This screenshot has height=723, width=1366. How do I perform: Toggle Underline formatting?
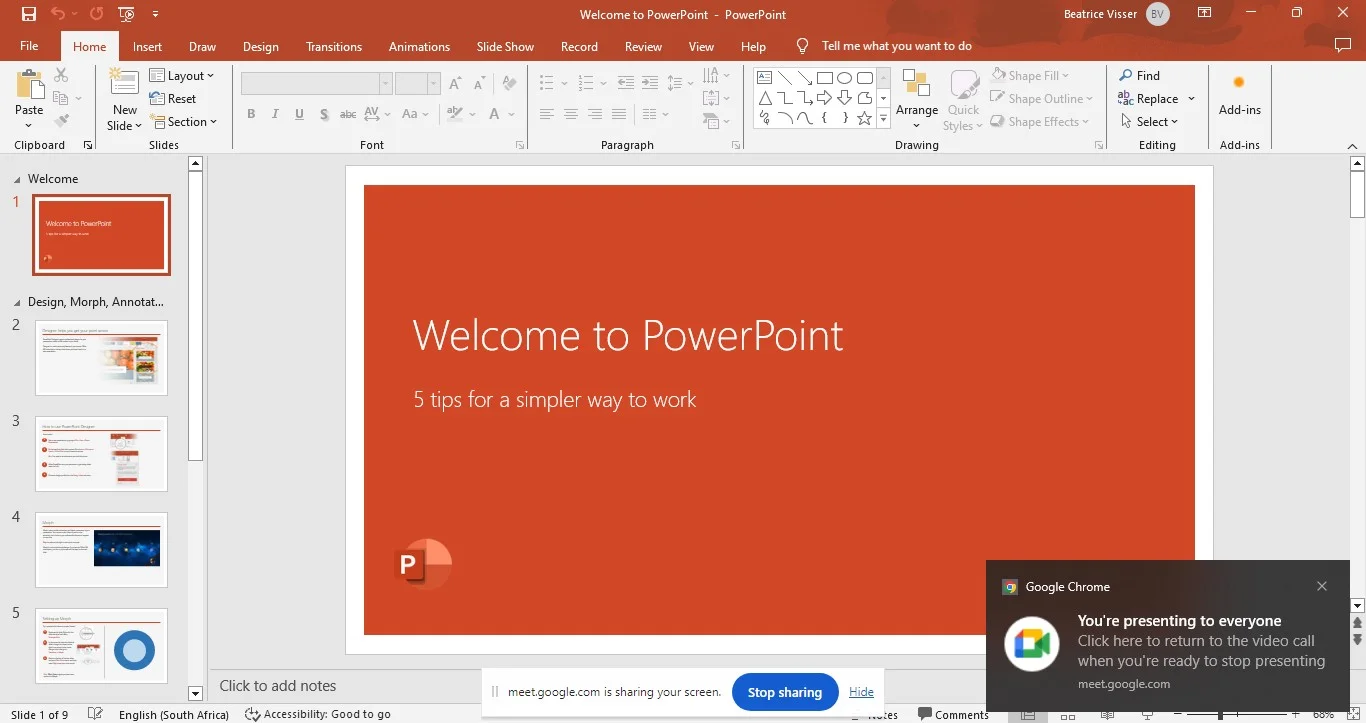click(x=300, y=114)
